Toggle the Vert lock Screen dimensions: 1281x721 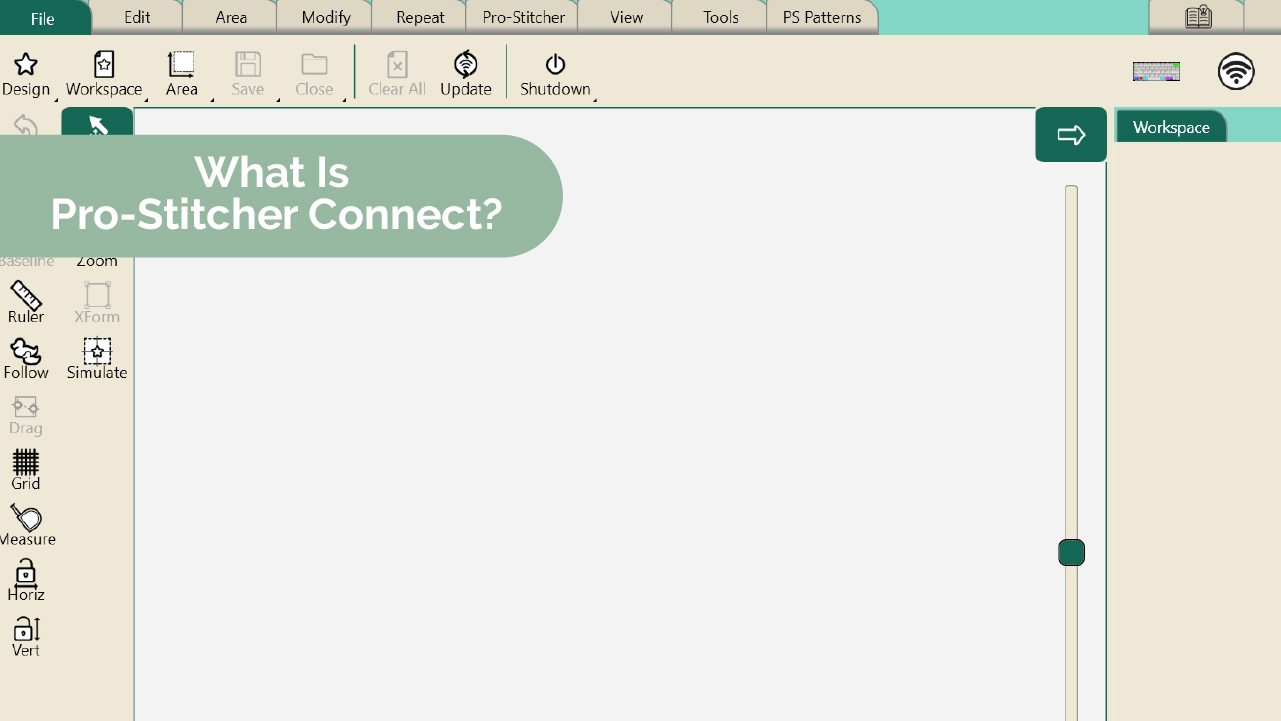click(25, 630)
